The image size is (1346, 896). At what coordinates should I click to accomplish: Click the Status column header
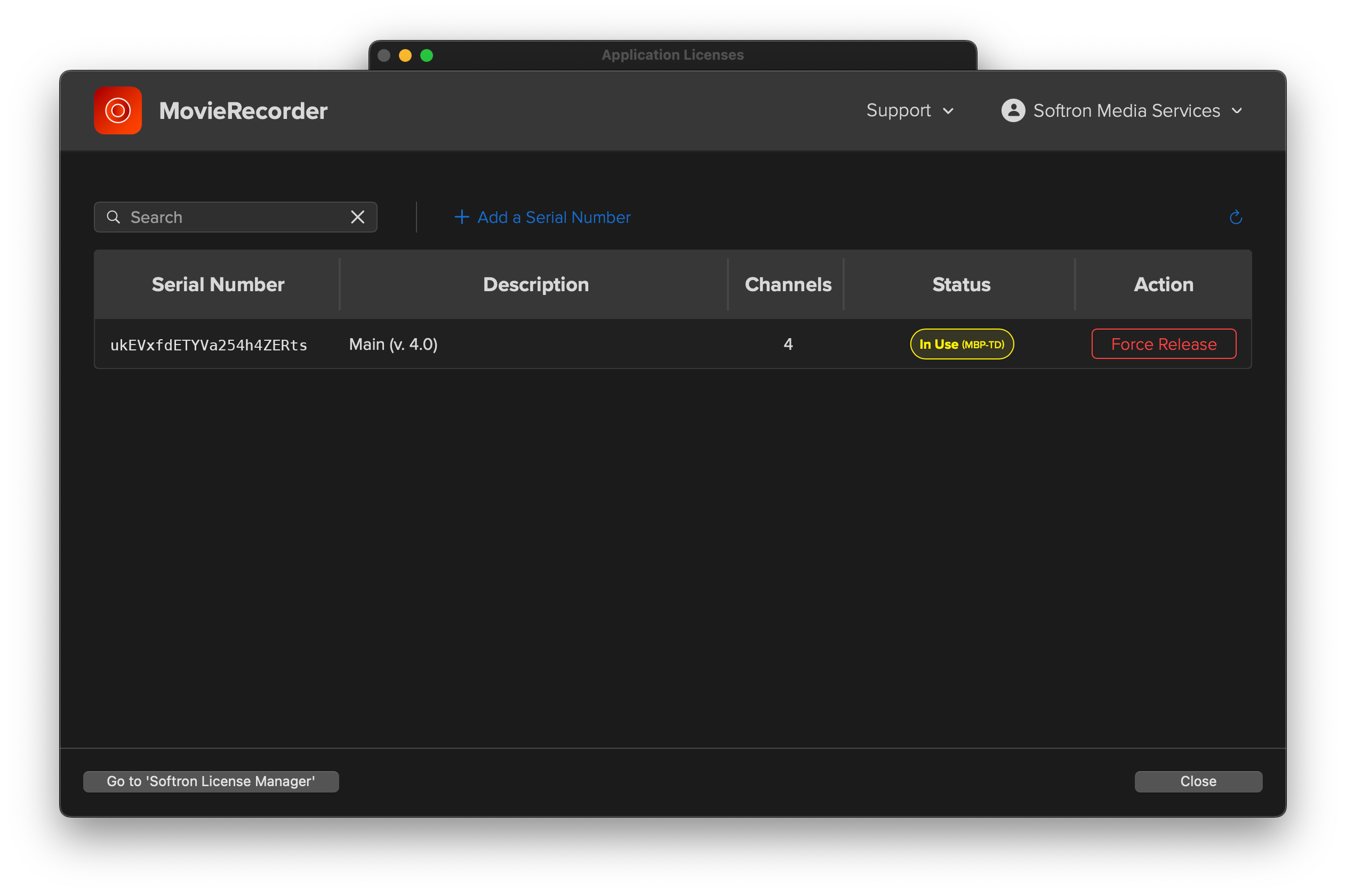pyautogui.click(x=961, y=285)
